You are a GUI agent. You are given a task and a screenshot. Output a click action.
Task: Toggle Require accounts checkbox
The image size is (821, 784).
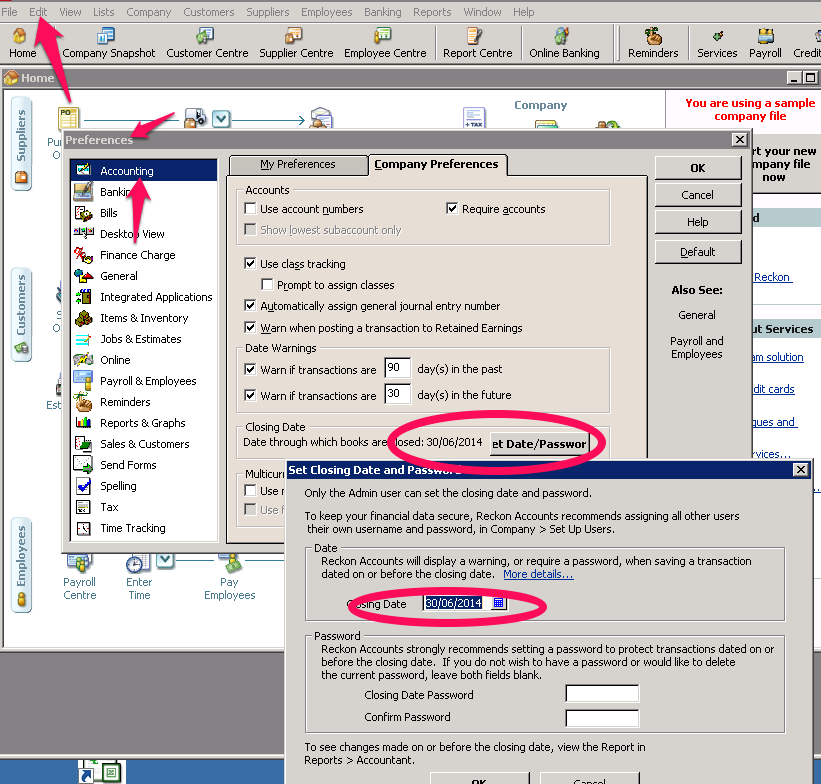(x=452, y=208)
